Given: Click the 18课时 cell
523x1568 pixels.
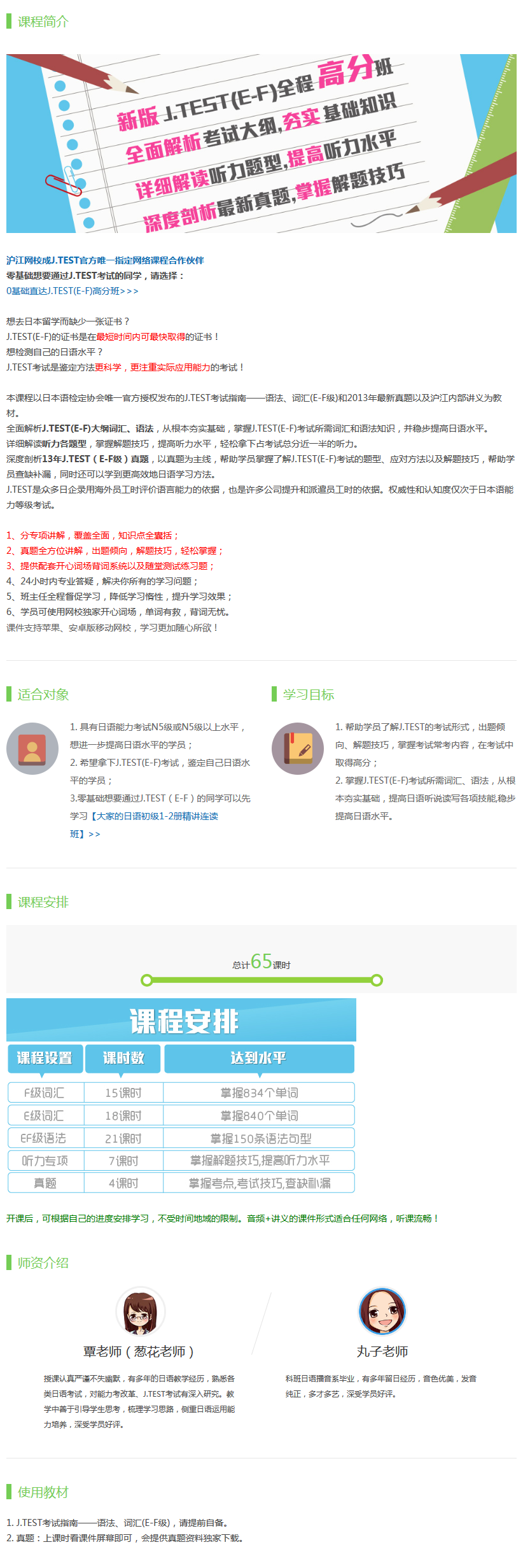Looking at the screenshot, I should 123,1115.
